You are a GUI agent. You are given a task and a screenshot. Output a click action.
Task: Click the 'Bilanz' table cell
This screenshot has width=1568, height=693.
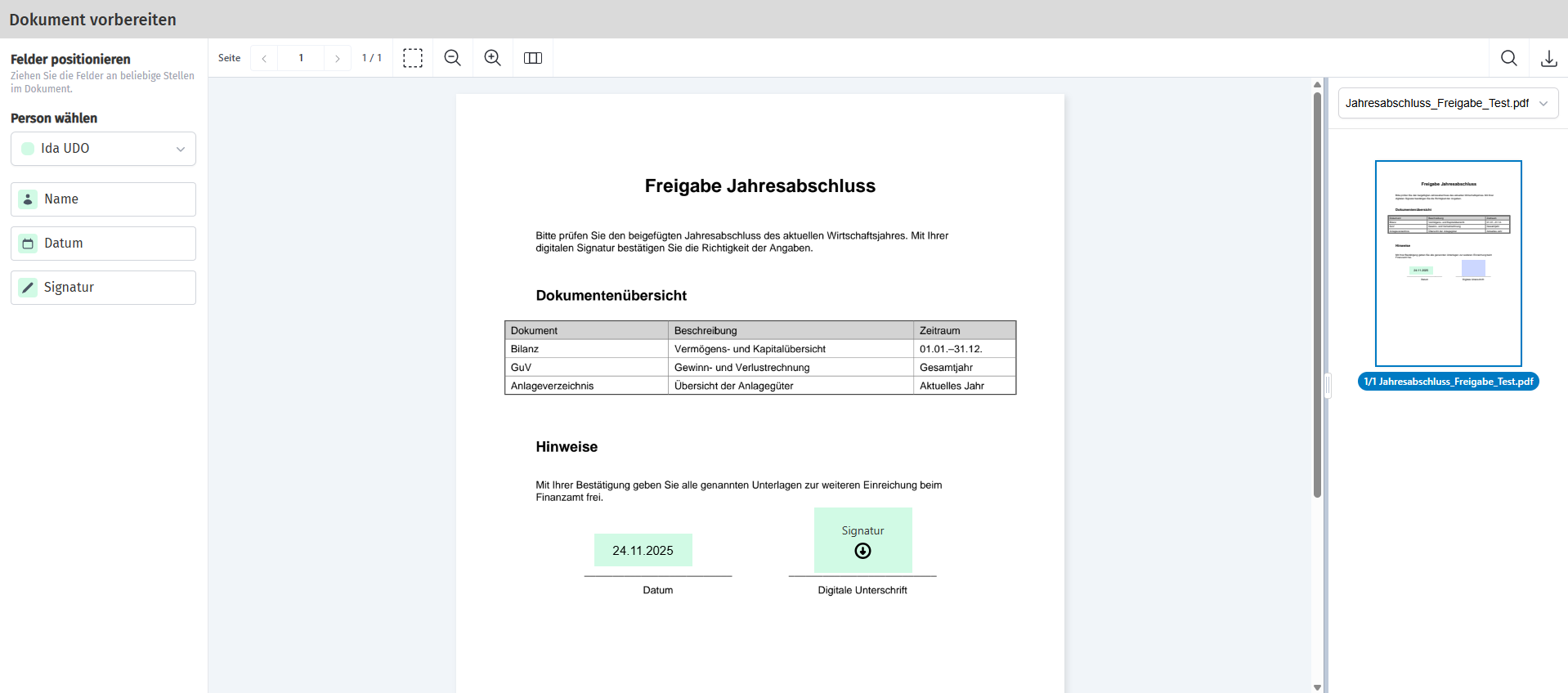click(587, 349)
